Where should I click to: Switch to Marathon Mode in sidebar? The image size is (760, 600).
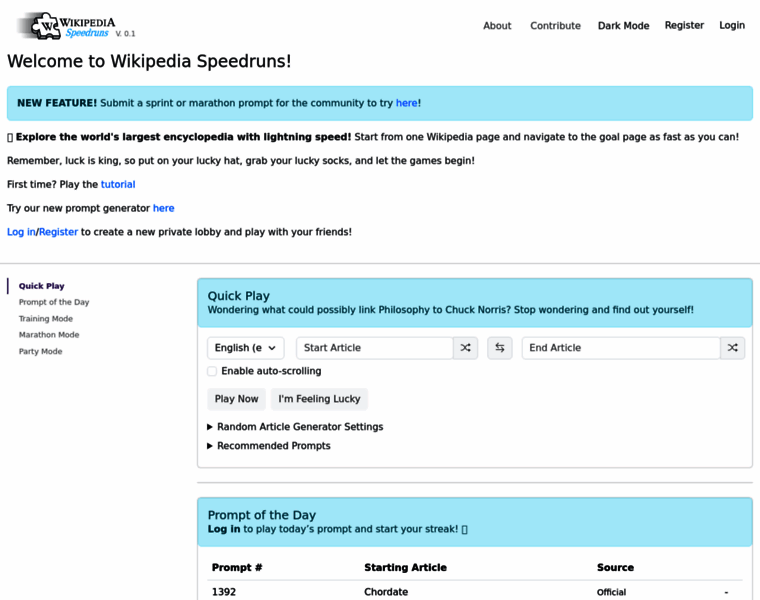point(49,335)
